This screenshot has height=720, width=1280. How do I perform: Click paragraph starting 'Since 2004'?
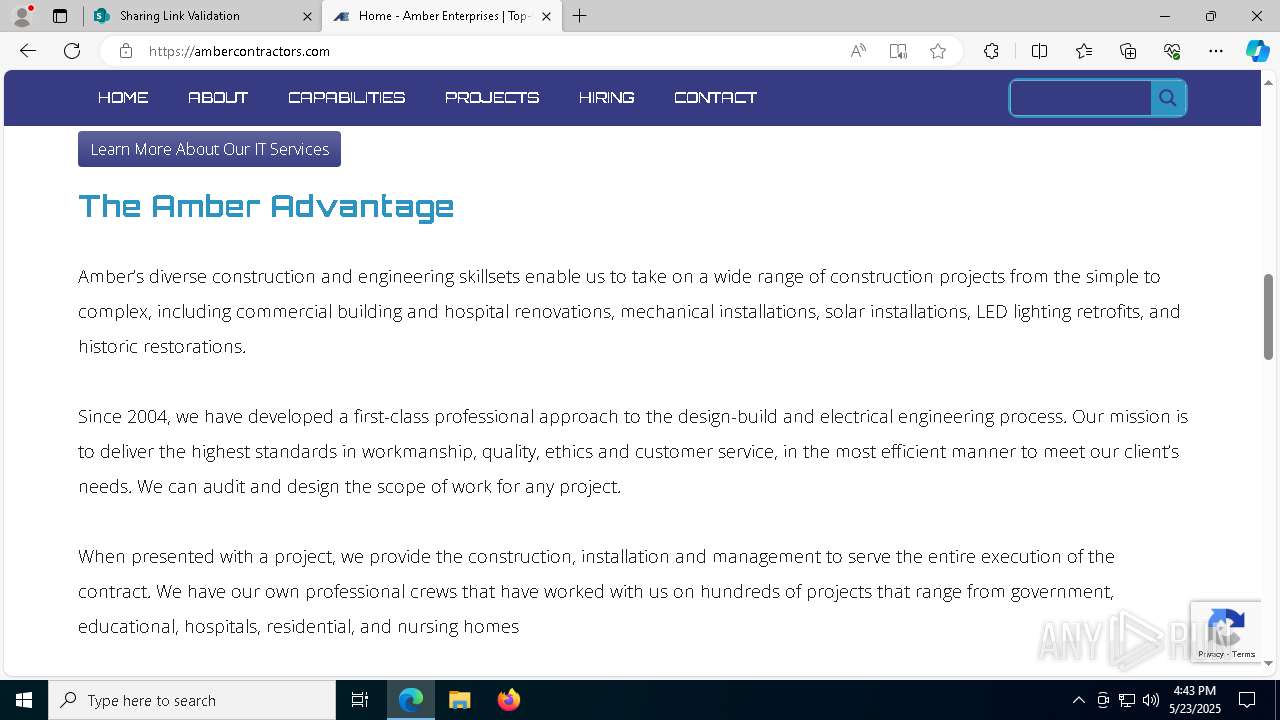coord(633,451)
